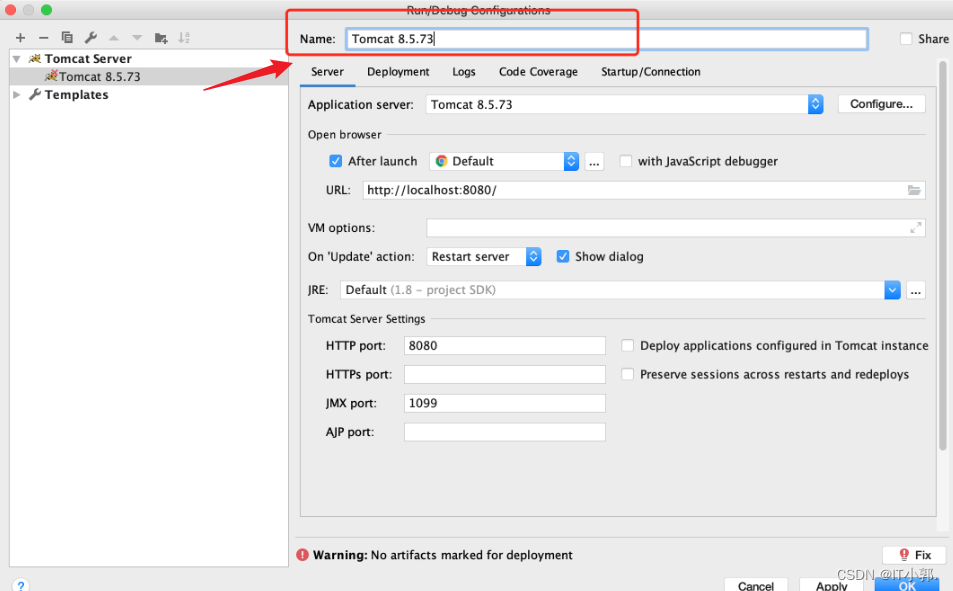Expand the Templates tree node
The image size is (953, 591).
pos(17,95)
